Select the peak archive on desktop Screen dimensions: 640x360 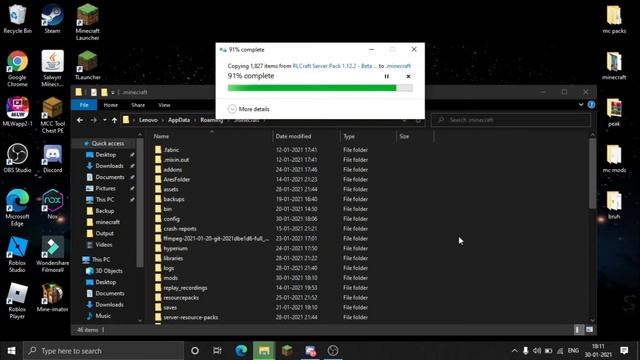pyautogui.click(x=614, y=112)
